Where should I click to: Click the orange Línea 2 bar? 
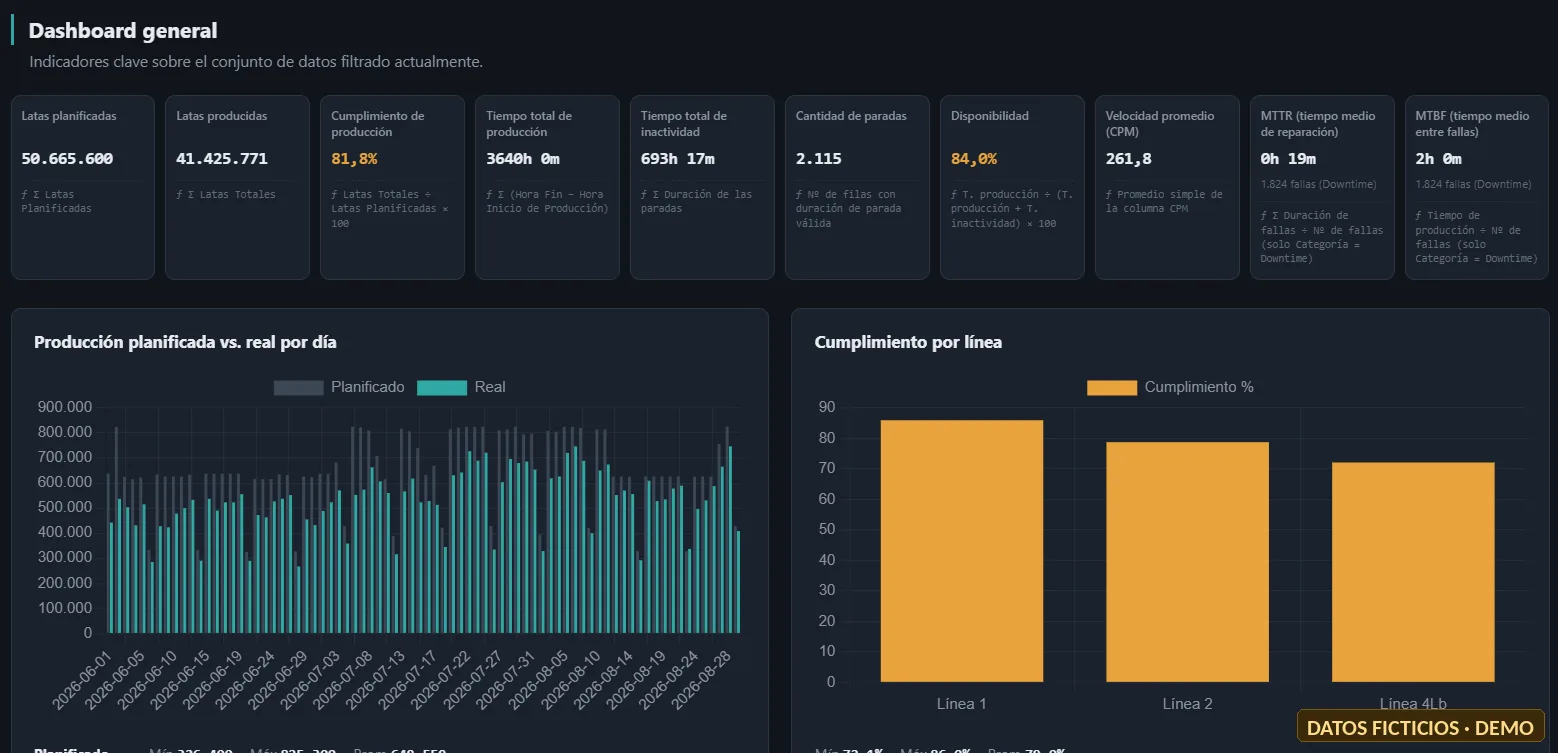(x=1187, y=562)
